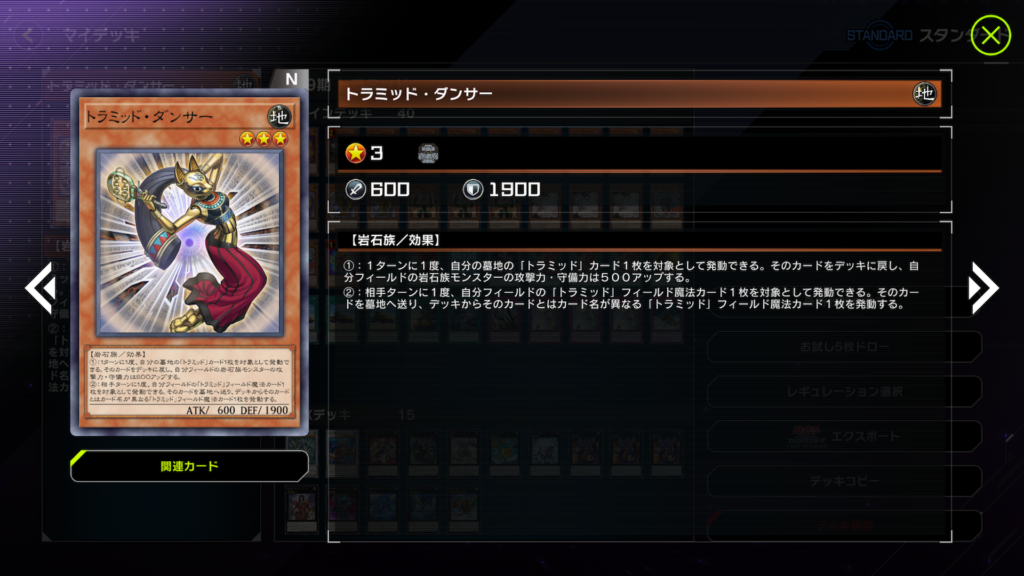Image resolution: width=1024 pixels, height=576 pixels.
Task: Click the back arrow near マイデッキ
Action: [27, 35]
